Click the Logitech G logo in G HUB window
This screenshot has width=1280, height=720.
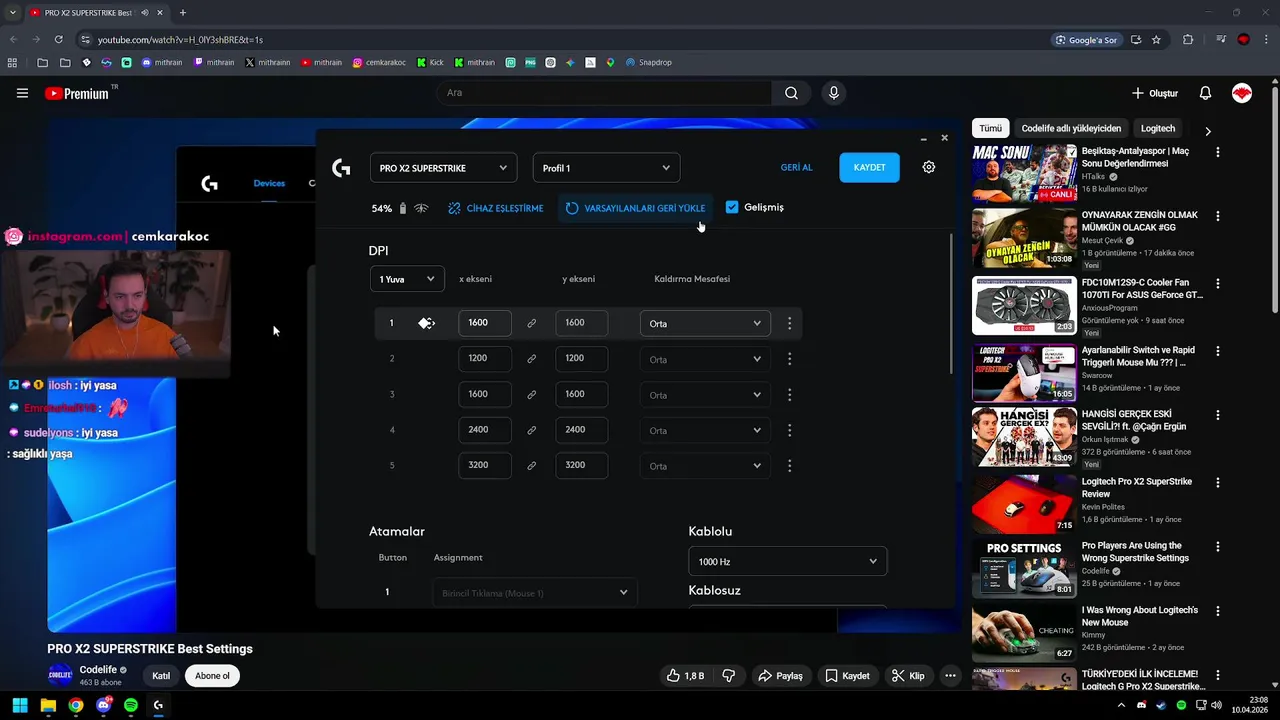pos(341,168)
